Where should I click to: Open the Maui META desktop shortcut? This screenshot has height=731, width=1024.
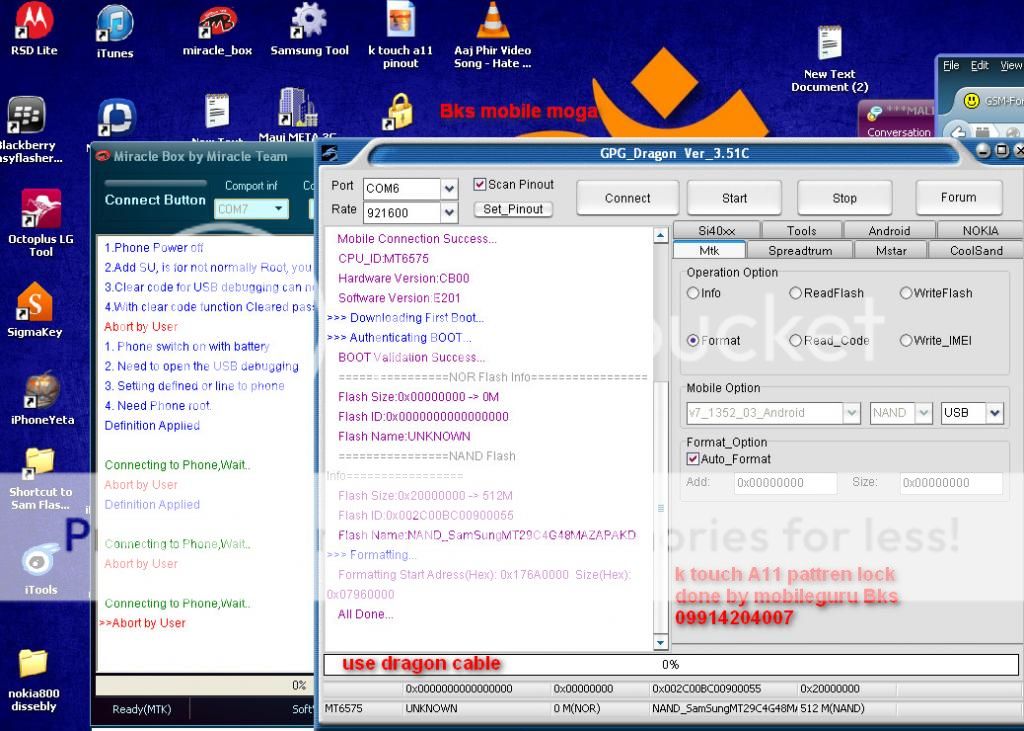coord(297,114)
